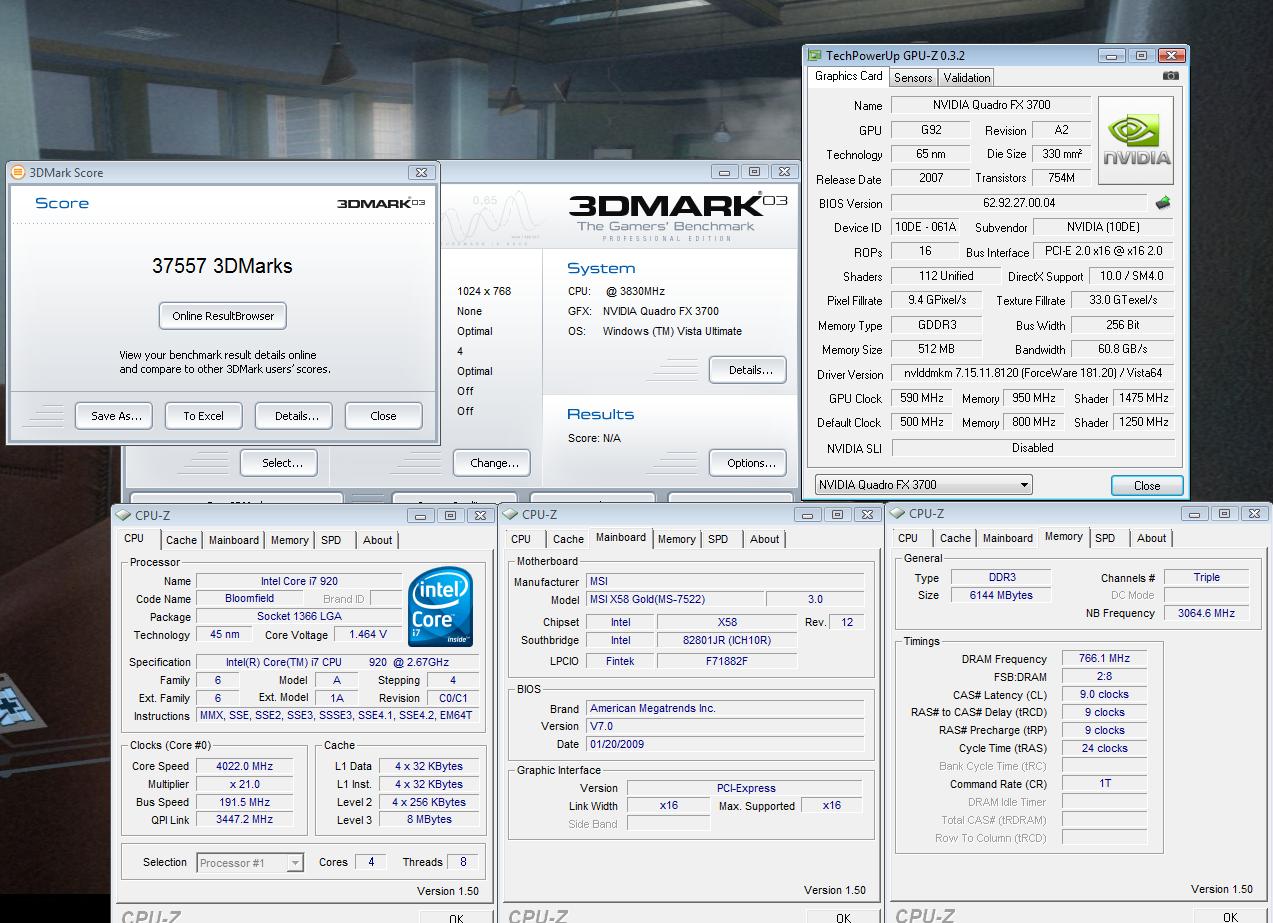Click the GPU-Z screenshot camera icon

[1171, 76]
